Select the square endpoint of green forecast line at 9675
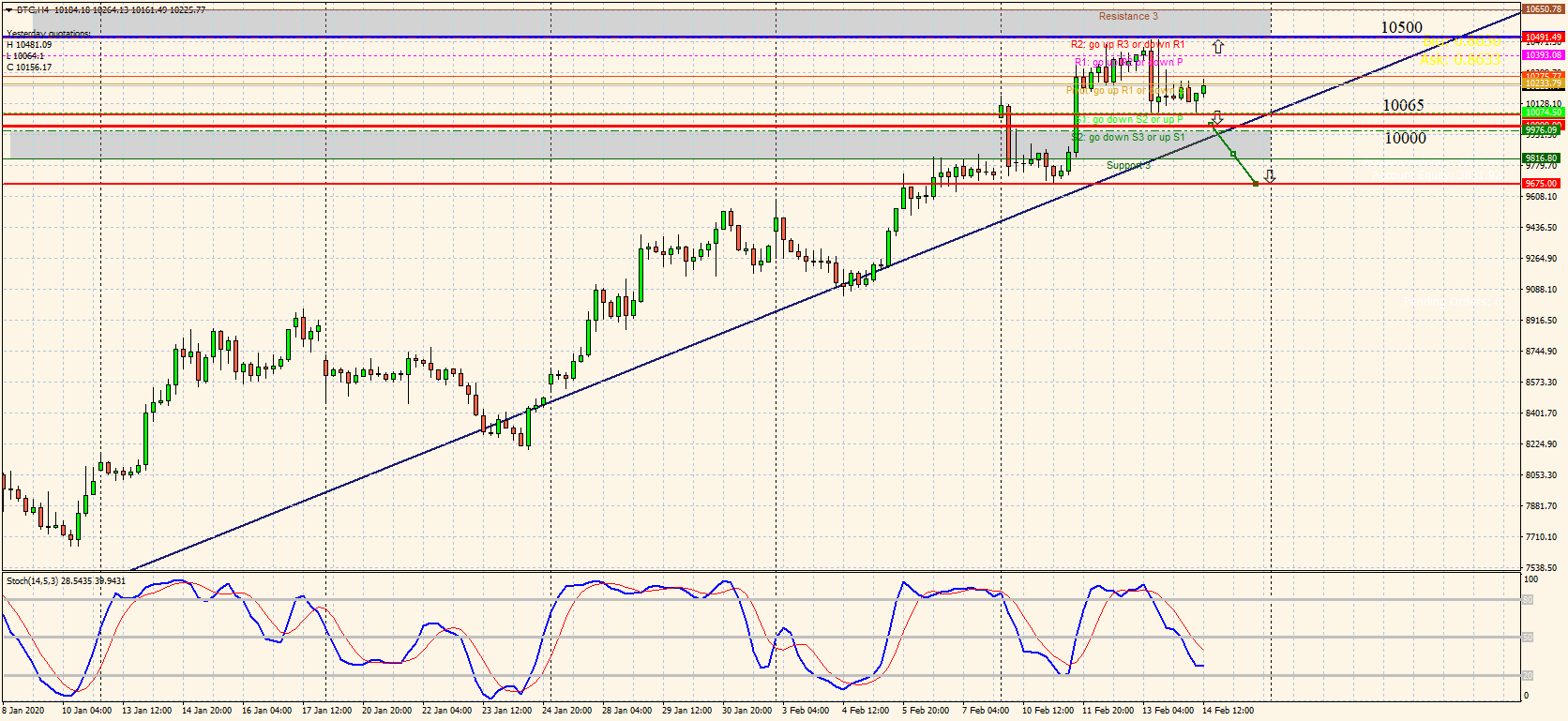The width and height of the screenshot is (1568, 721). coord(1256,184)
